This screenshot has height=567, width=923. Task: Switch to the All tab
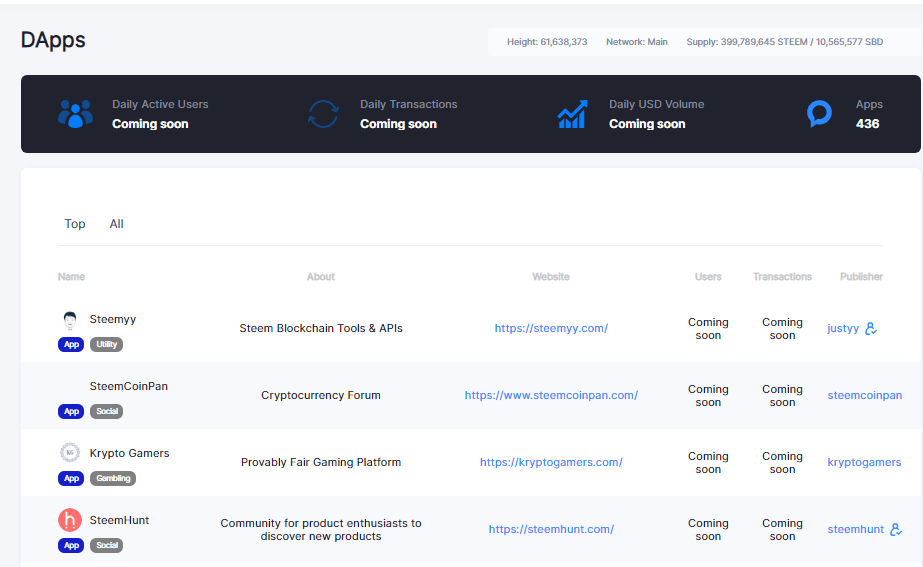[x=117, y=224]
